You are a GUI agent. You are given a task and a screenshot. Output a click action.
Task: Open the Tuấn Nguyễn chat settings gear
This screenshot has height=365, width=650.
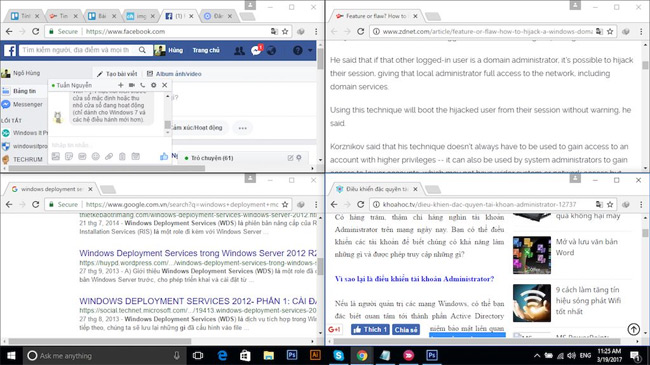pos(153,85)
